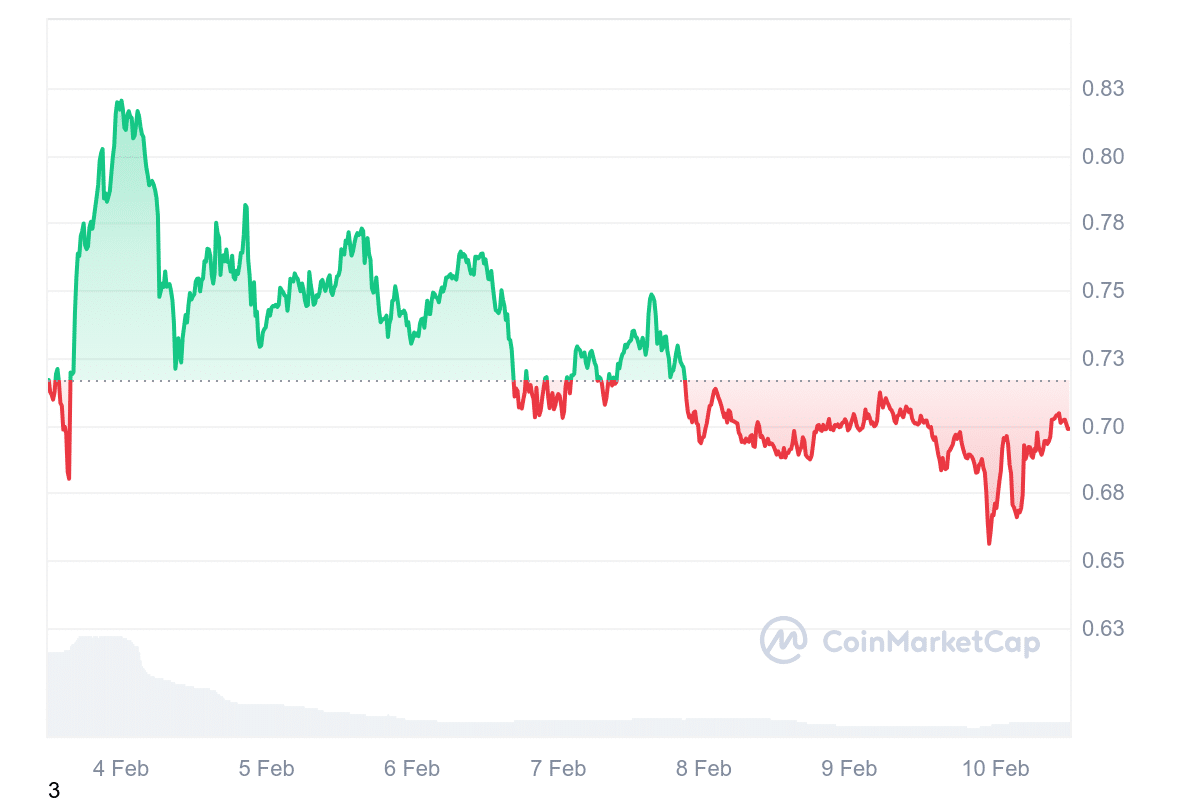Click the lowest red dip of the price line
Viewport: 1200px width, 800px height.
[x=989, y=543]
